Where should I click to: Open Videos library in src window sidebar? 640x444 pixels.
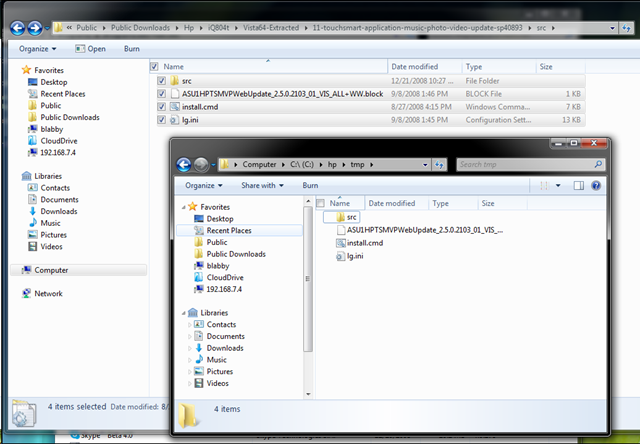51,247
